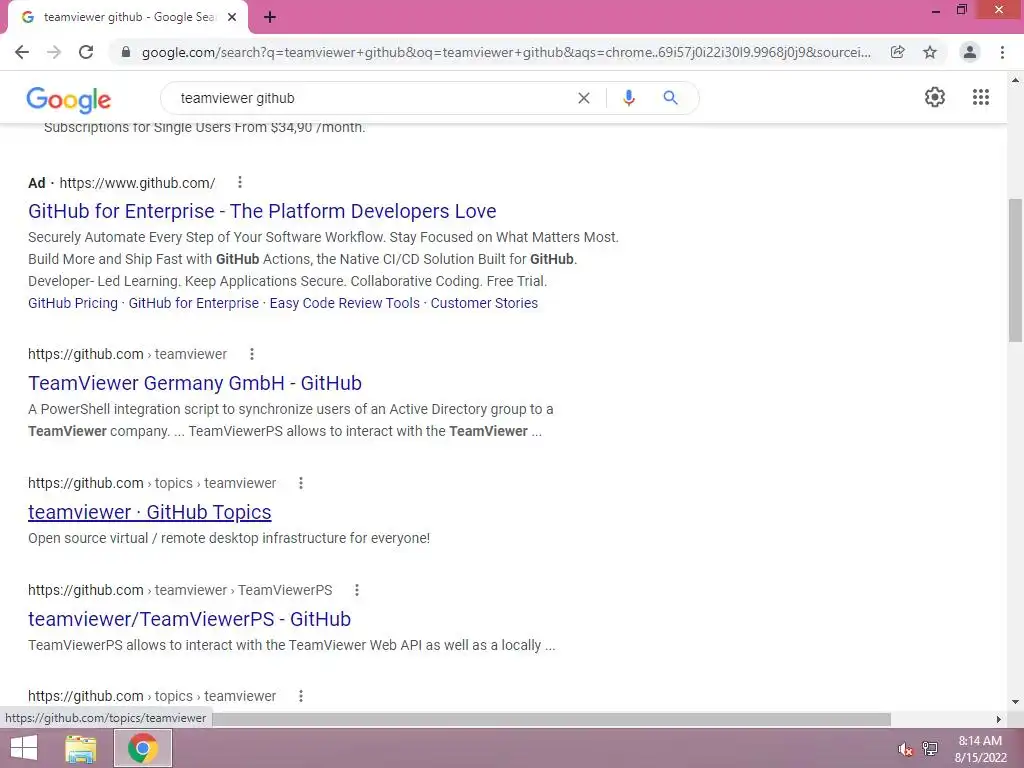
Task: Go to Google homepage via logo
Action: click(x=69, y=100)
